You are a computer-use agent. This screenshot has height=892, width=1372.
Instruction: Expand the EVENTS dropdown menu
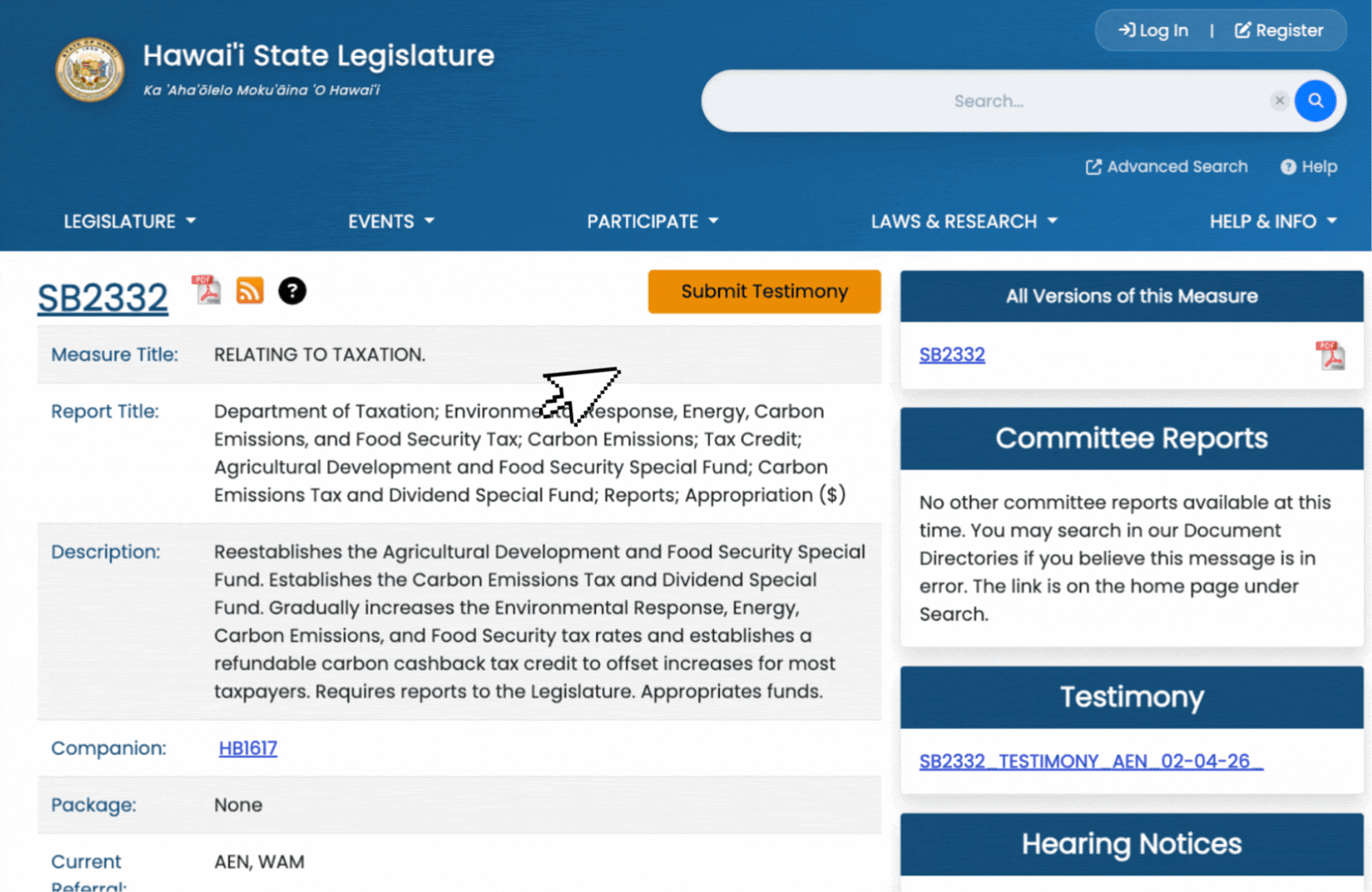point(390,221)
